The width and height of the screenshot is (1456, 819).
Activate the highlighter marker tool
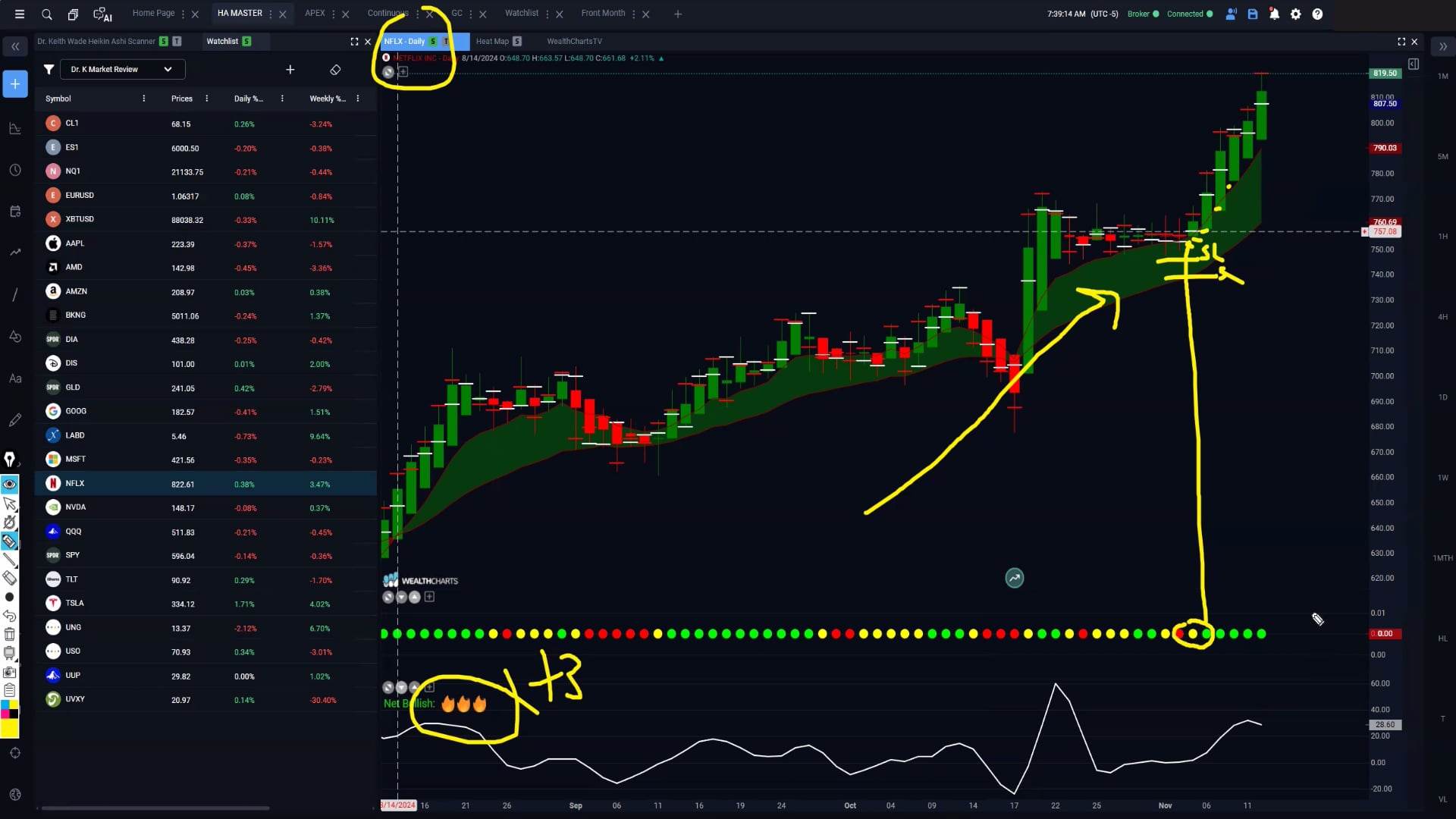click(9, 541)
